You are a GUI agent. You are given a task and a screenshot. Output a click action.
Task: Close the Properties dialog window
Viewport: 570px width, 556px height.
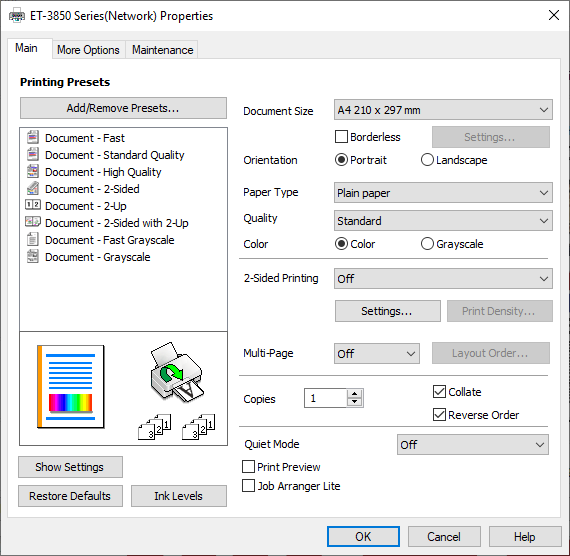pos(554,15)
